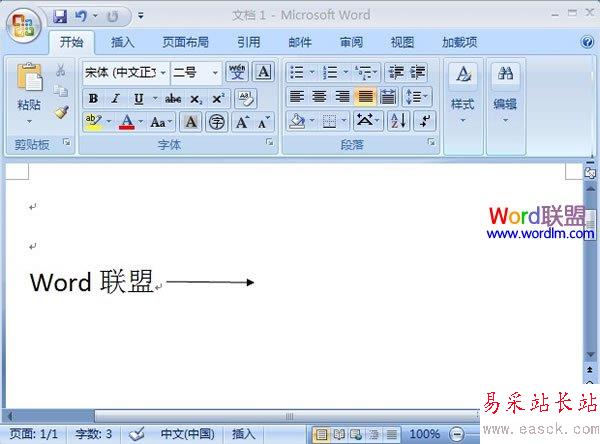Switch to the 视图 tab

(x=402, y=42)
